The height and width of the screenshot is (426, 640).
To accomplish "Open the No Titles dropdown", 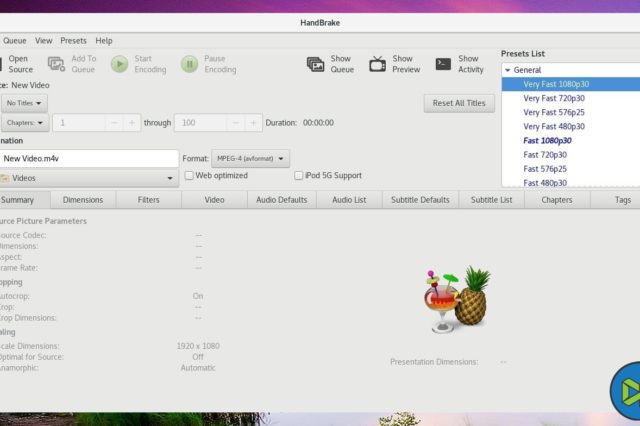I will point(24,103).
